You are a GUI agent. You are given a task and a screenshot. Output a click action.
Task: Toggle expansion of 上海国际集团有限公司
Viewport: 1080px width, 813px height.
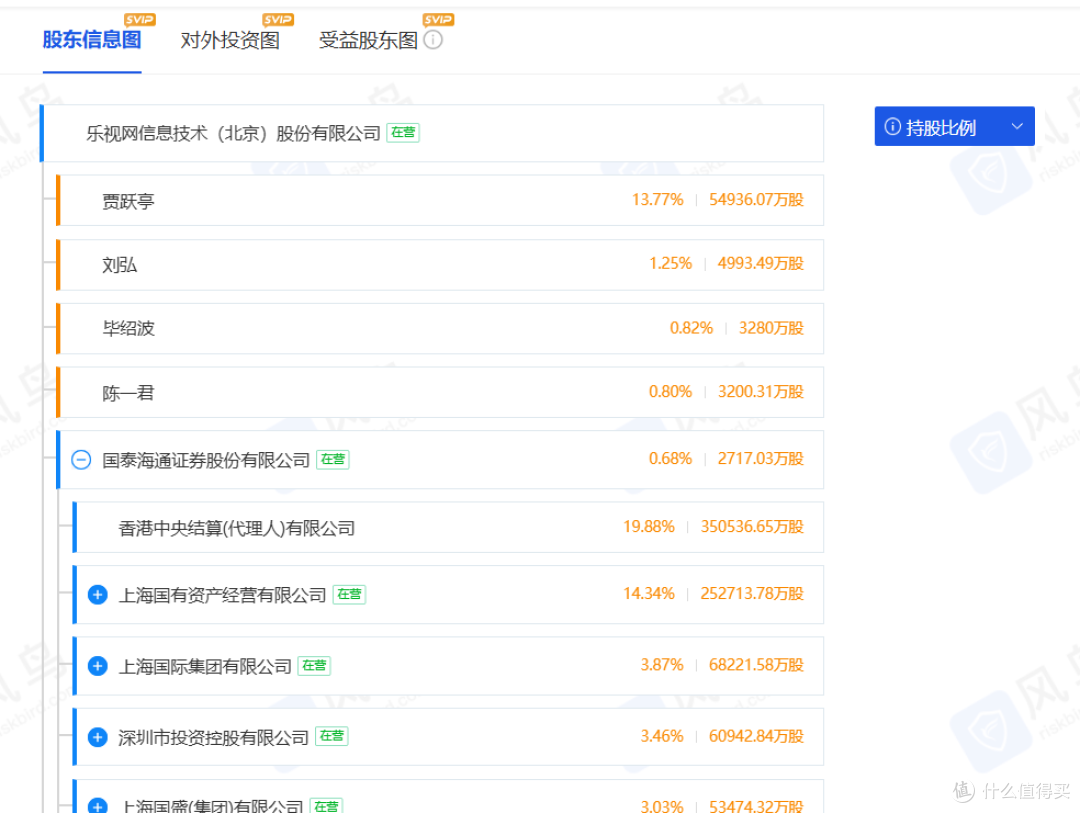97,666
